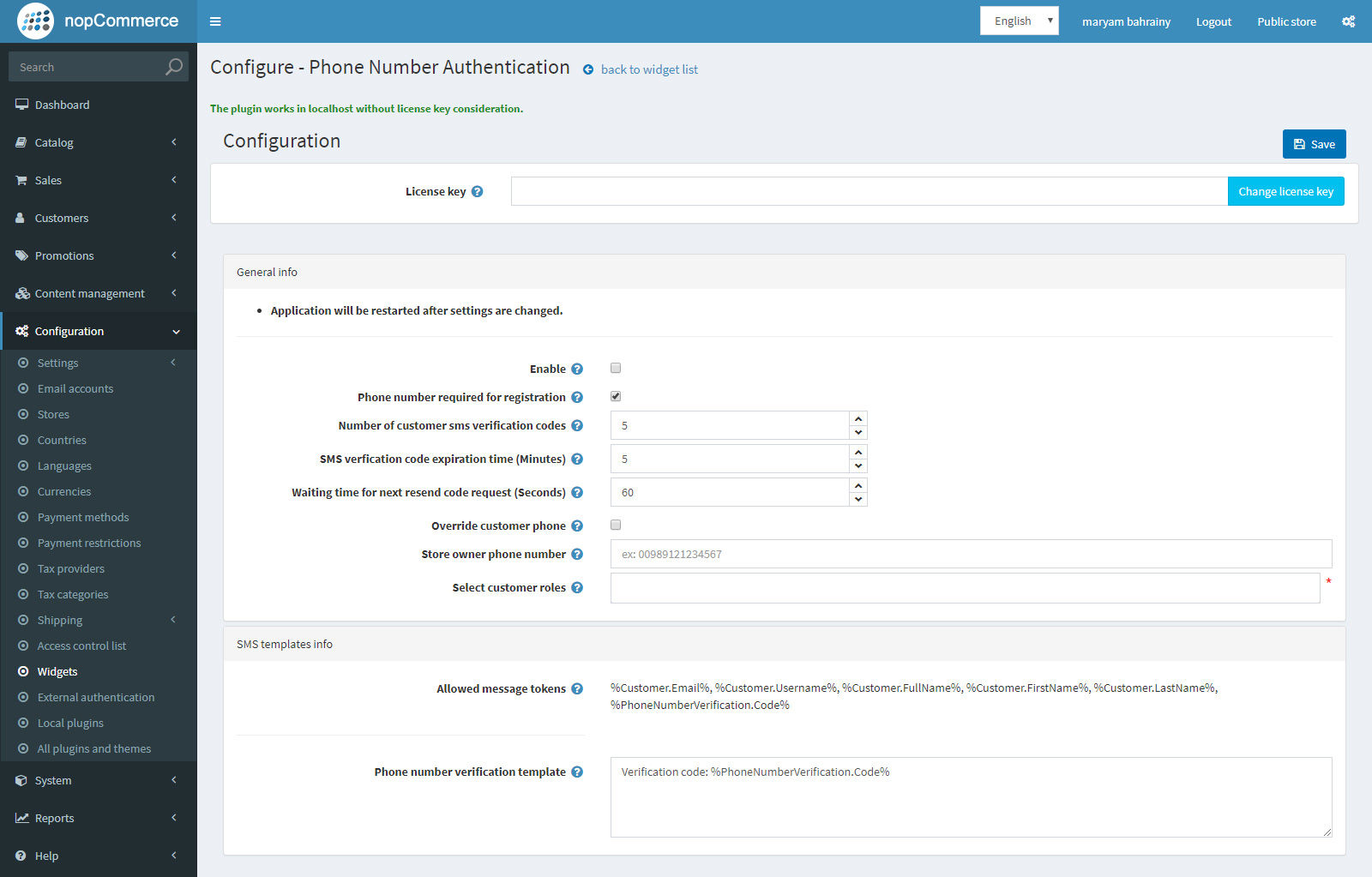Click the Select customer roles field
1372x877 pixels.
pos(965,588)
